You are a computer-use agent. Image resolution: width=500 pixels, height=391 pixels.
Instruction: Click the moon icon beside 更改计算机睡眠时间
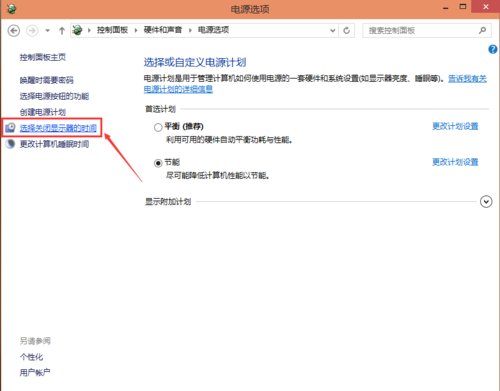click(x=10, y=144)
